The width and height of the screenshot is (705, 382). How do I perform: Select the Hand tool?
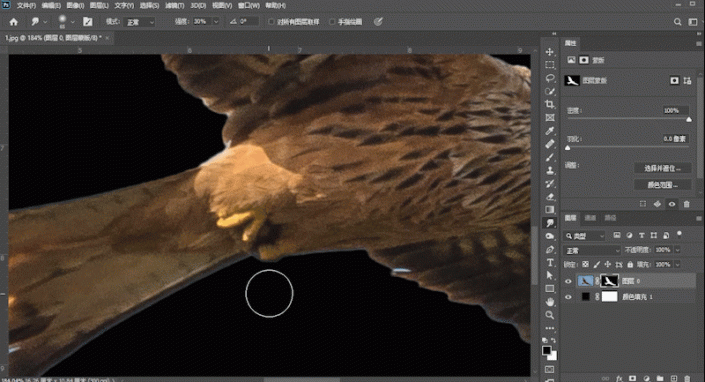(549, 302)
